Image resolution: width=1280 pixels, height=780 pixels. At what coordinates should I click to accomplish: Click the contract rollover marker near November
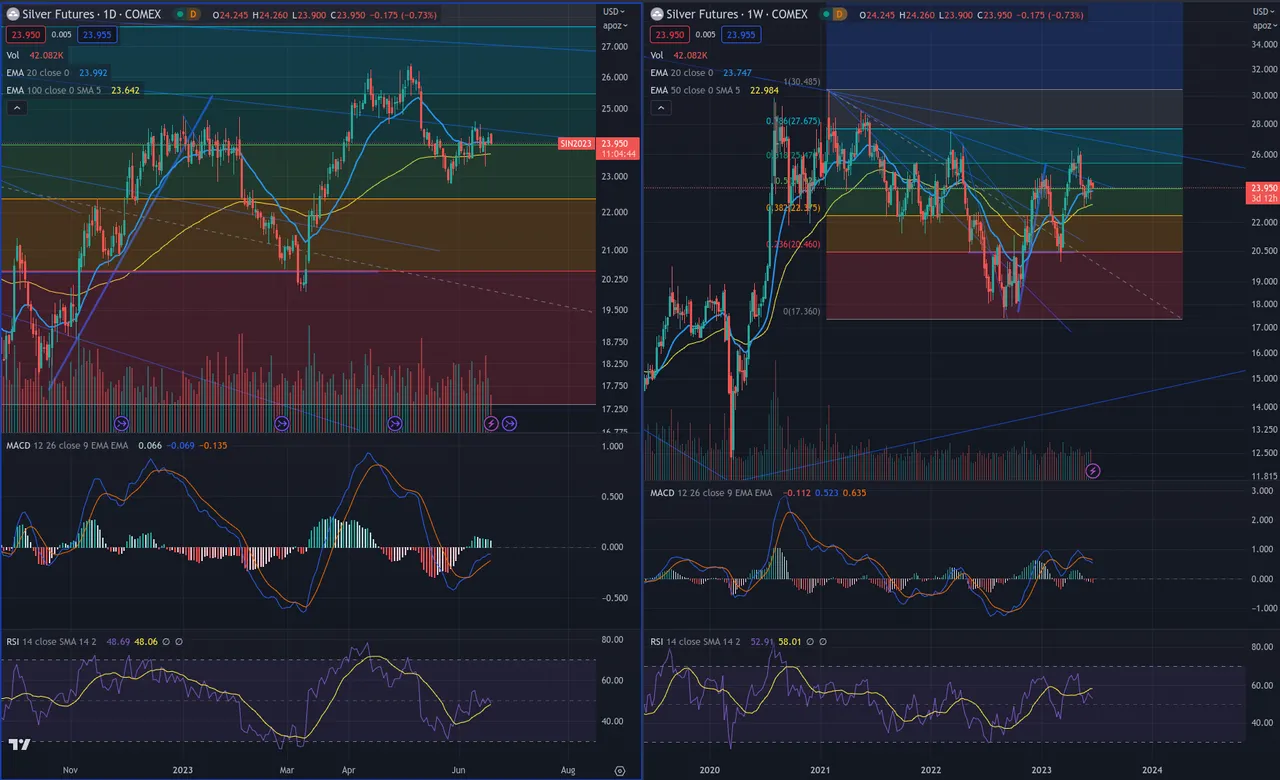pos(122,424)
